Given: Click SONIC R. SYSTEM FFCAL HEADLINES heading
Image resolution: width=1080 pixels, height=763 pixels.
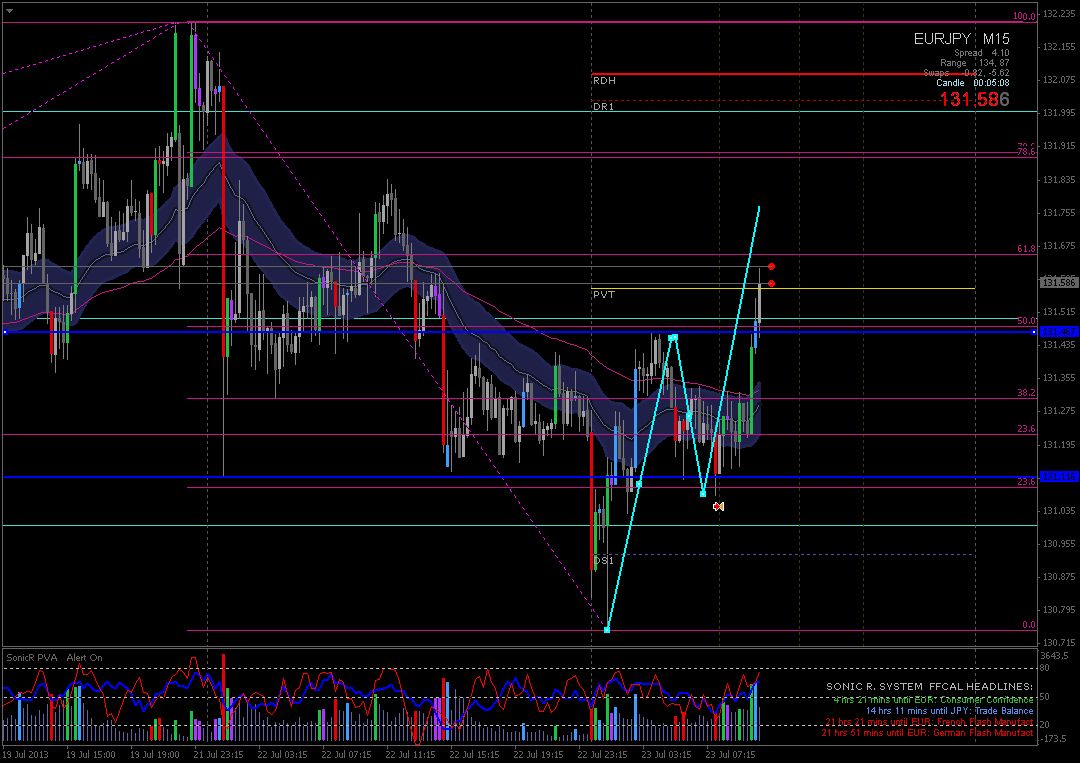Looking at the screenshot, I should tap(930, 687).
